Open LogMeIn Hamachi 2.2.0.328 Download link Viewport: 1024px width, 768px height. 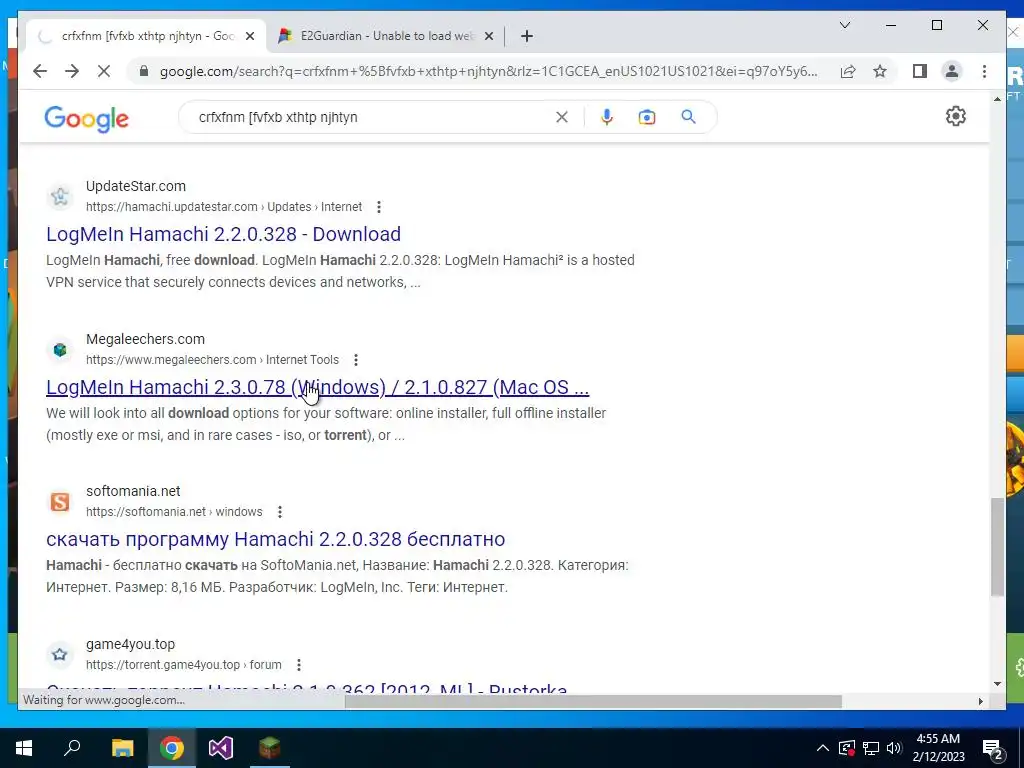click(x=223, y=234)
